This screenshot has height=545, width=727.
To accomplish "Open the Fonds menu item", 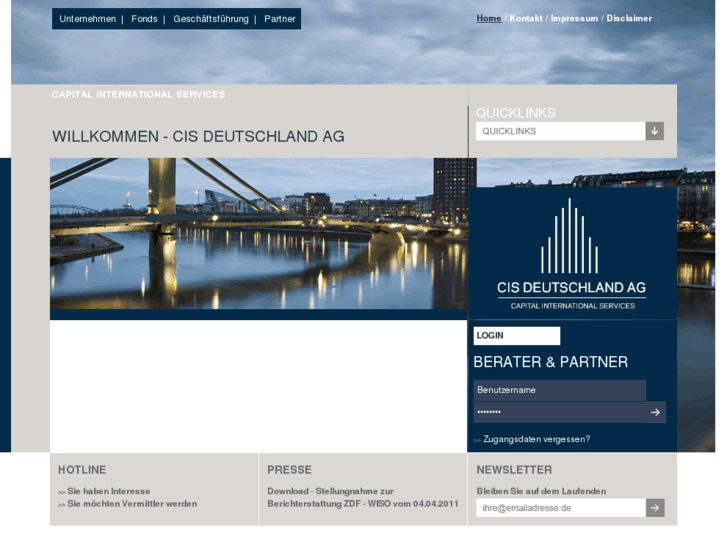I will (x=144, y=19).
